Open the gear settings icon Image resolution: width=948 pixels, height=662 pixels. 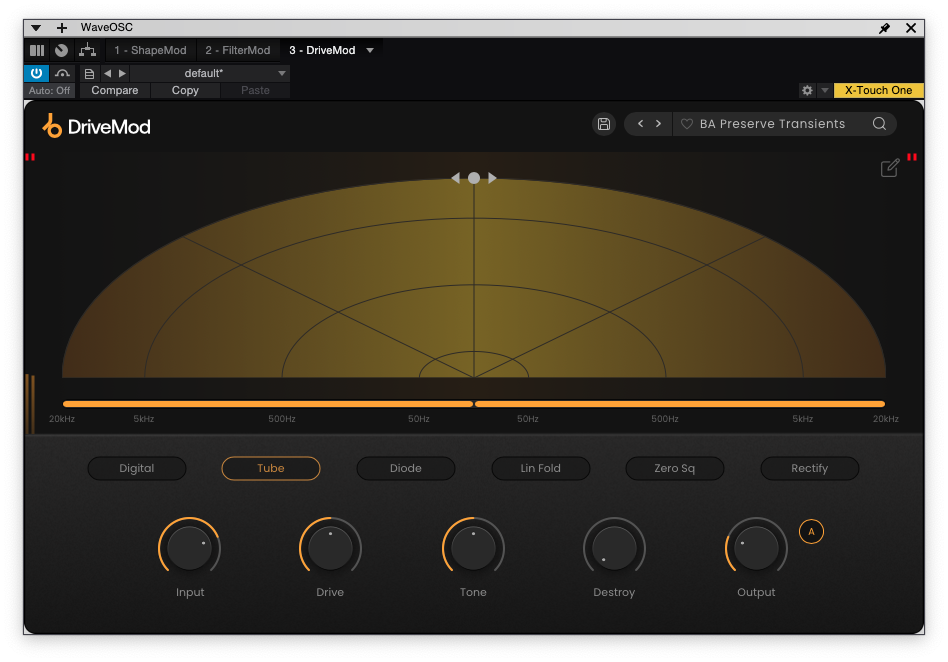(x=807, y=90)
